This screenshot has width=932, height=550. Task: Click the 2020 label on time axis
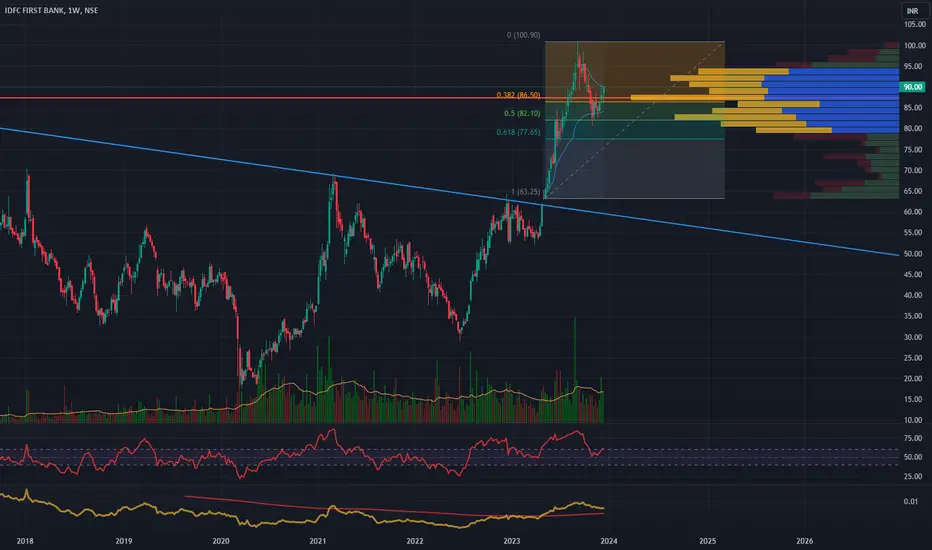[221, 540]
